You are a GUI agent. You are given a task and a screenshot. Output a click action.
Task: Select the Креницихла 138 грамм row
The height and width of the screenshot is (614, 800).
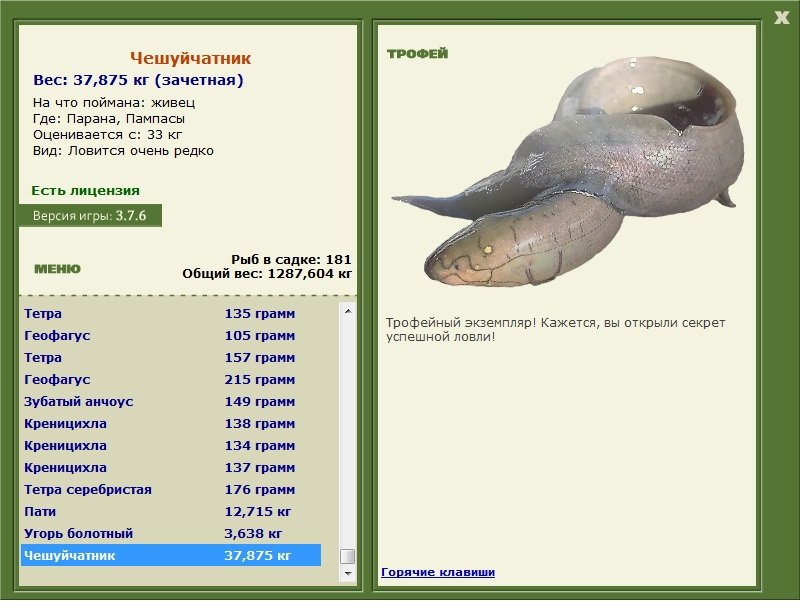[x=171, y=423]
